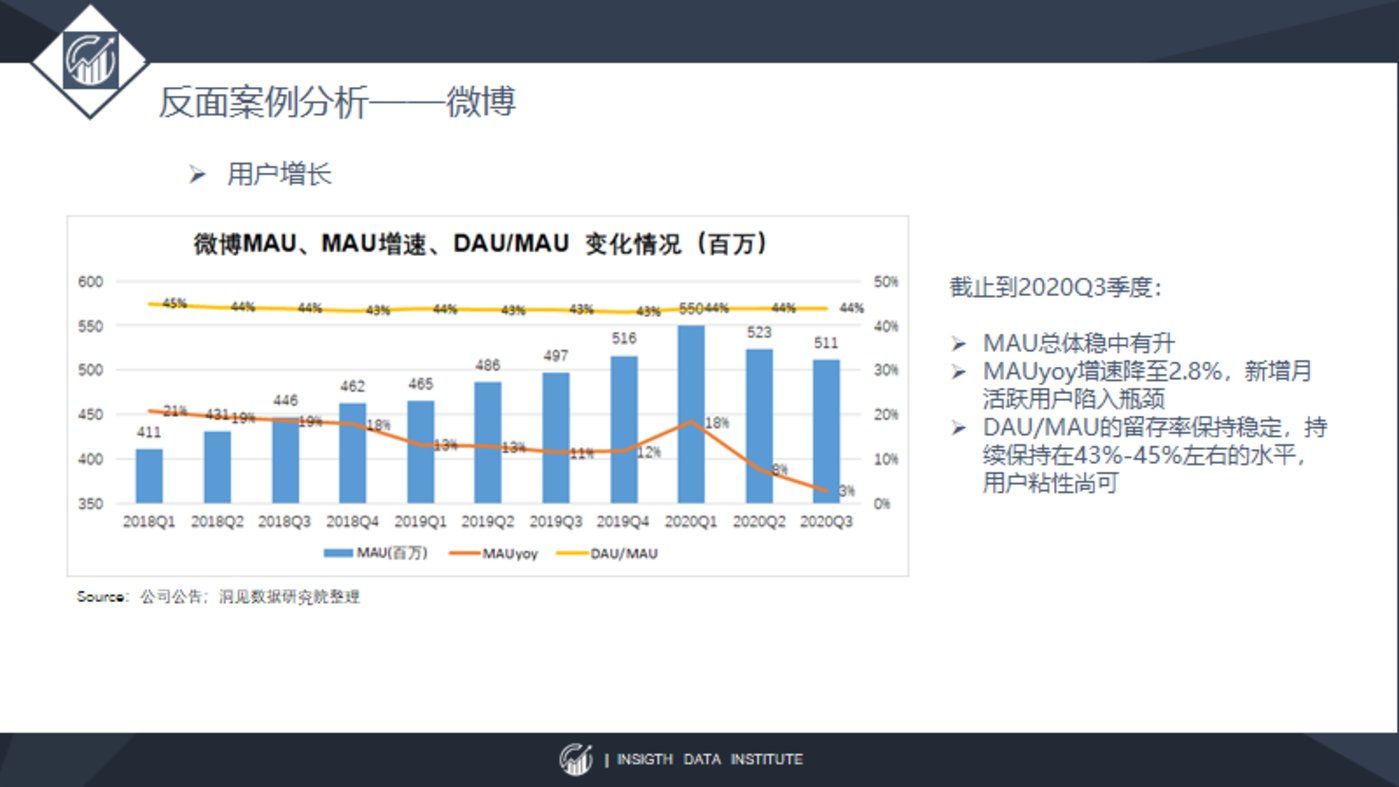The image size is (1399, 787).
Task: Click the data label 516
Action: point(624,338)
